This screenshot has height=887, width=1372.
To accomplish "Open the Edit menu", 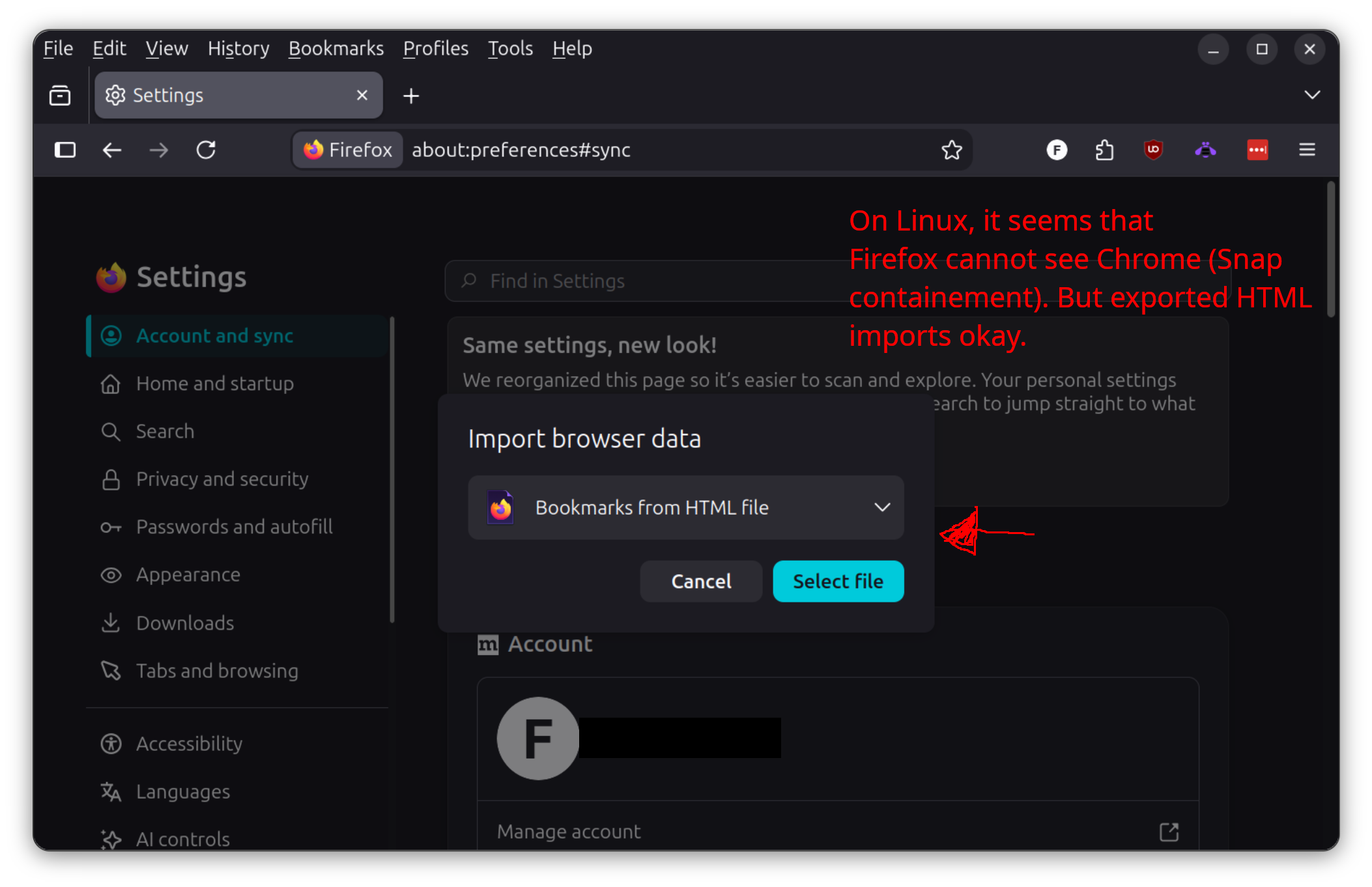I will [109, 49].
